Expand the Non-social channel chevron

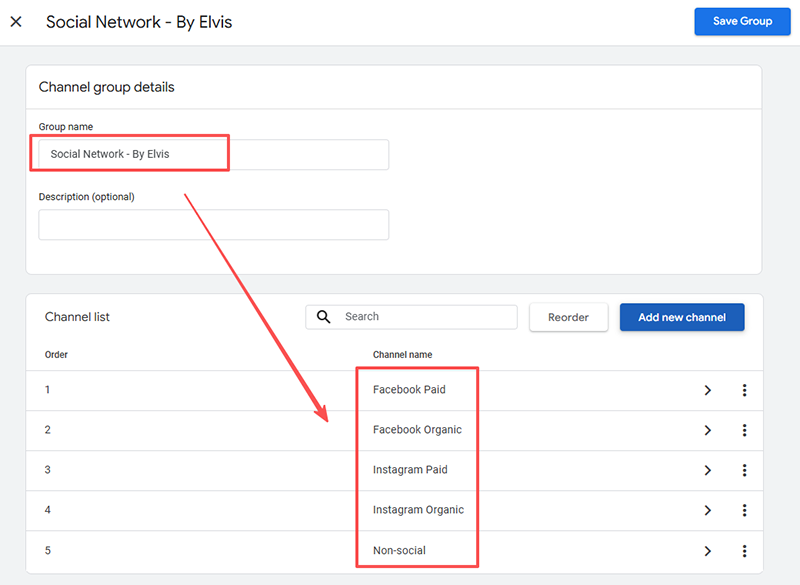pyautogui.click(x=707, y=551)
